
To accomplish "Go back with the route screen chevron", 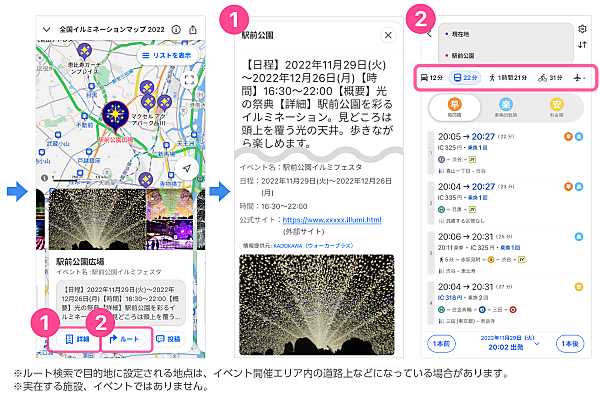I will (x=430, y=34).
